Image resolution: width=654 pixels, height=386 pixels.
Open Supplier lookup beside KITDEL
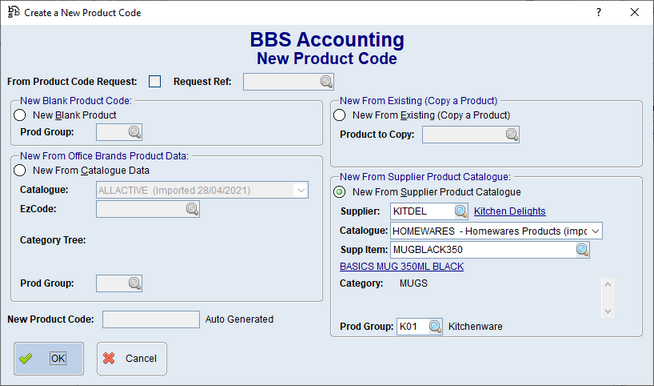(x=460, y=211)
